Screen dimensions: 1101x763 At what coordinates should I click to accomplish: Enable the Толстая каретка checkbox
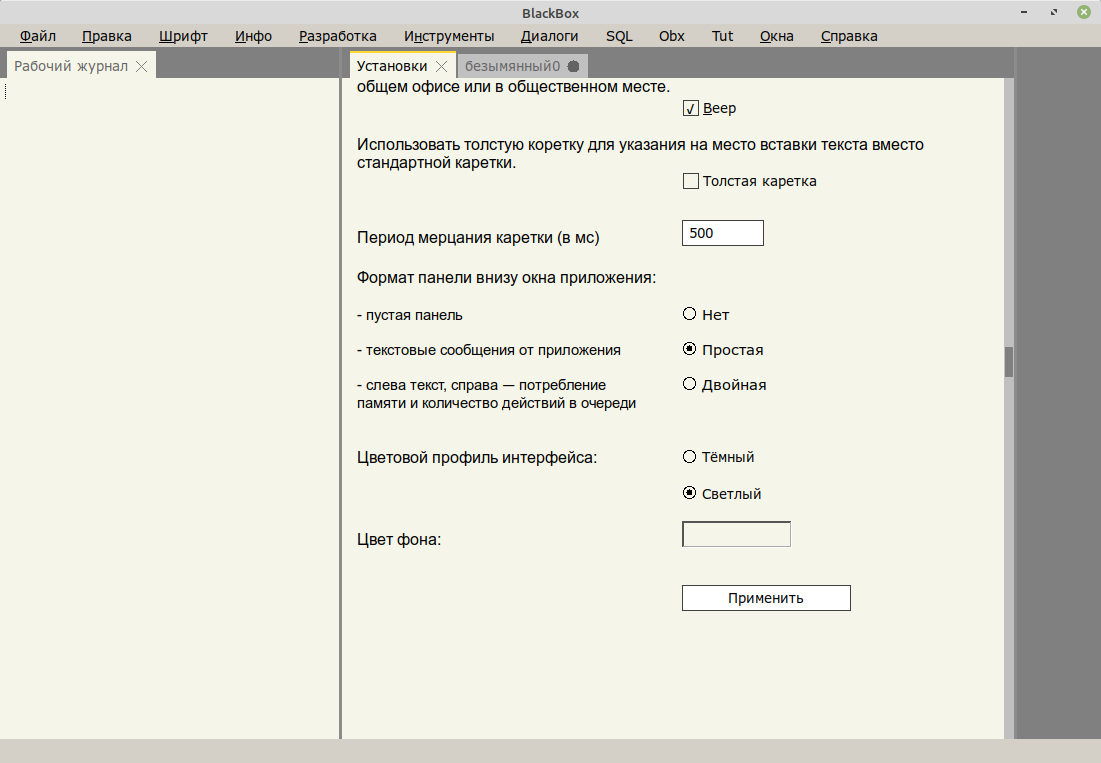click(x=690, y=181)
